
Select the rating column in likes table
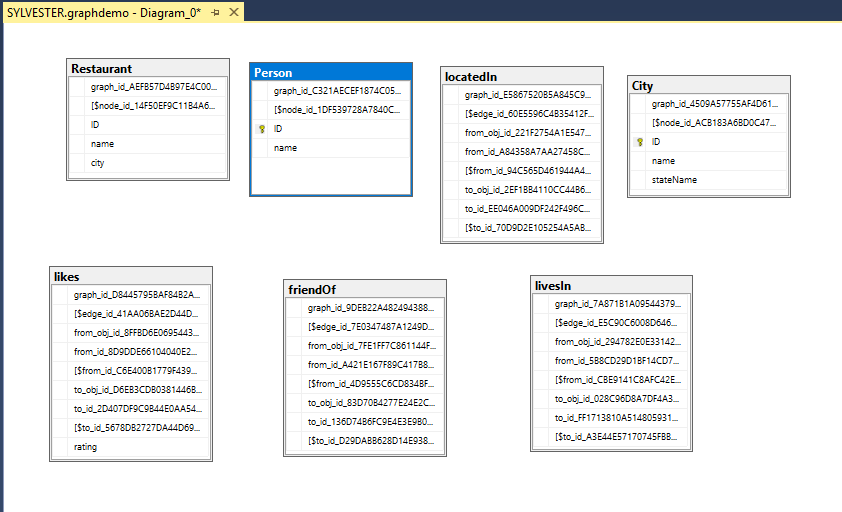tap(86, 447)
